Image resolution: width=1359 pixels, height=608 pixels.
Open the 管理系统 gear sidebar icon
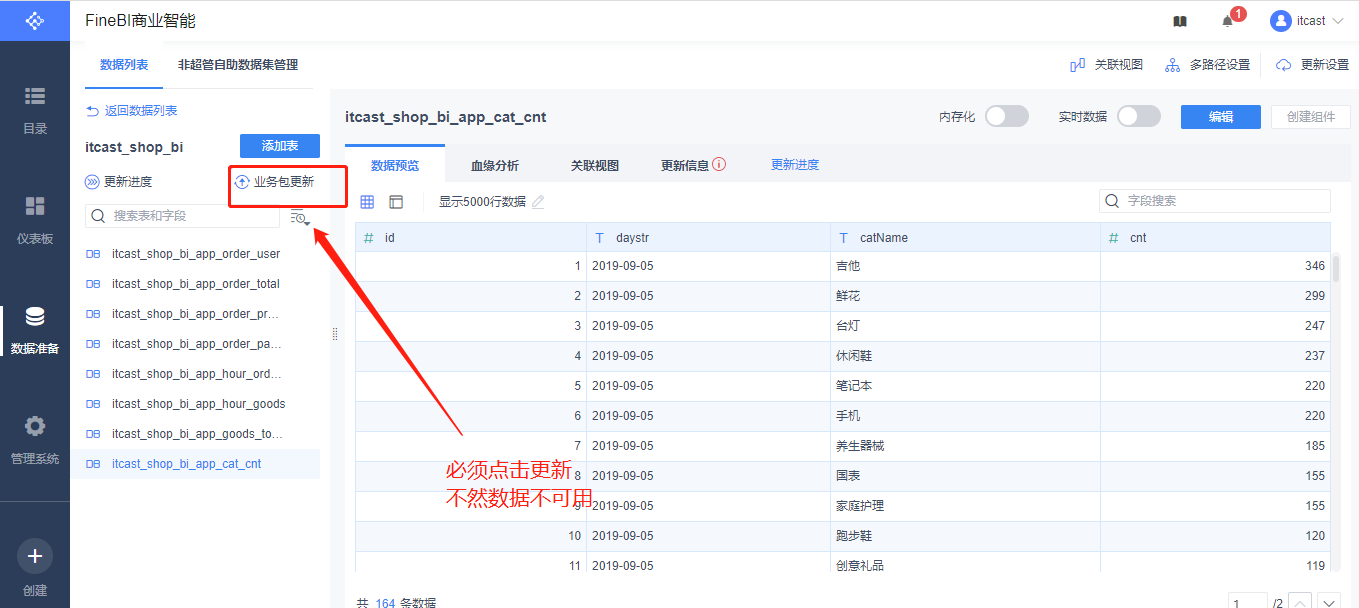click(35, 426)
